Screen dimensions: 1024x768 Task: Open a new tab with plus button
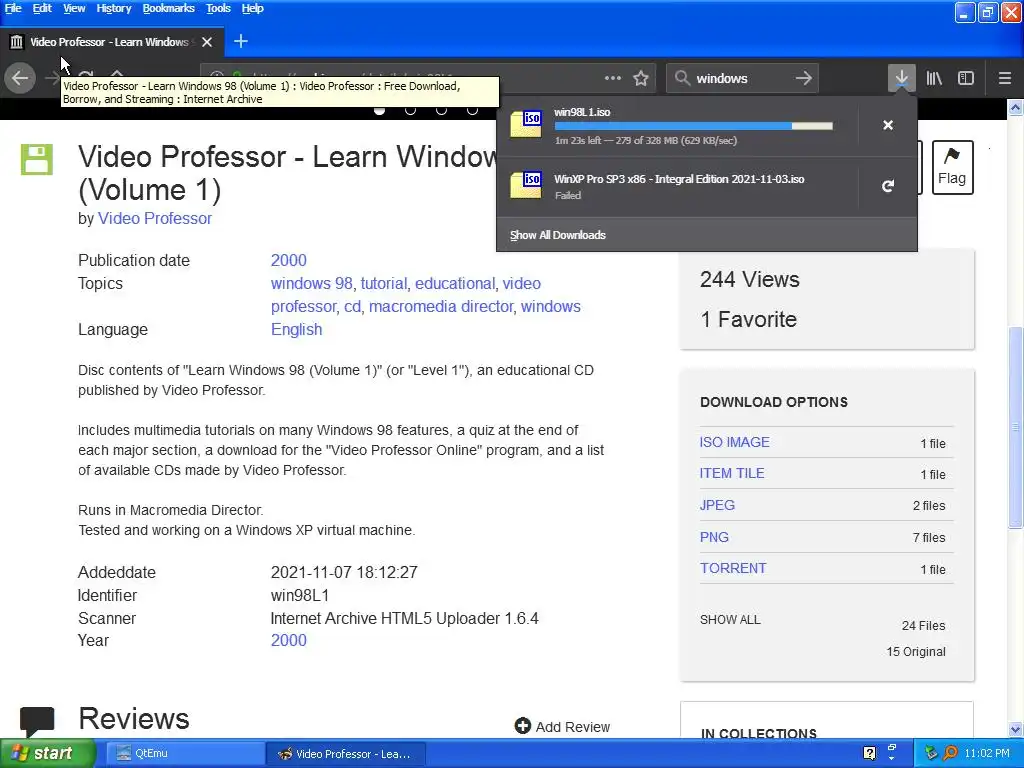(240, 42)
